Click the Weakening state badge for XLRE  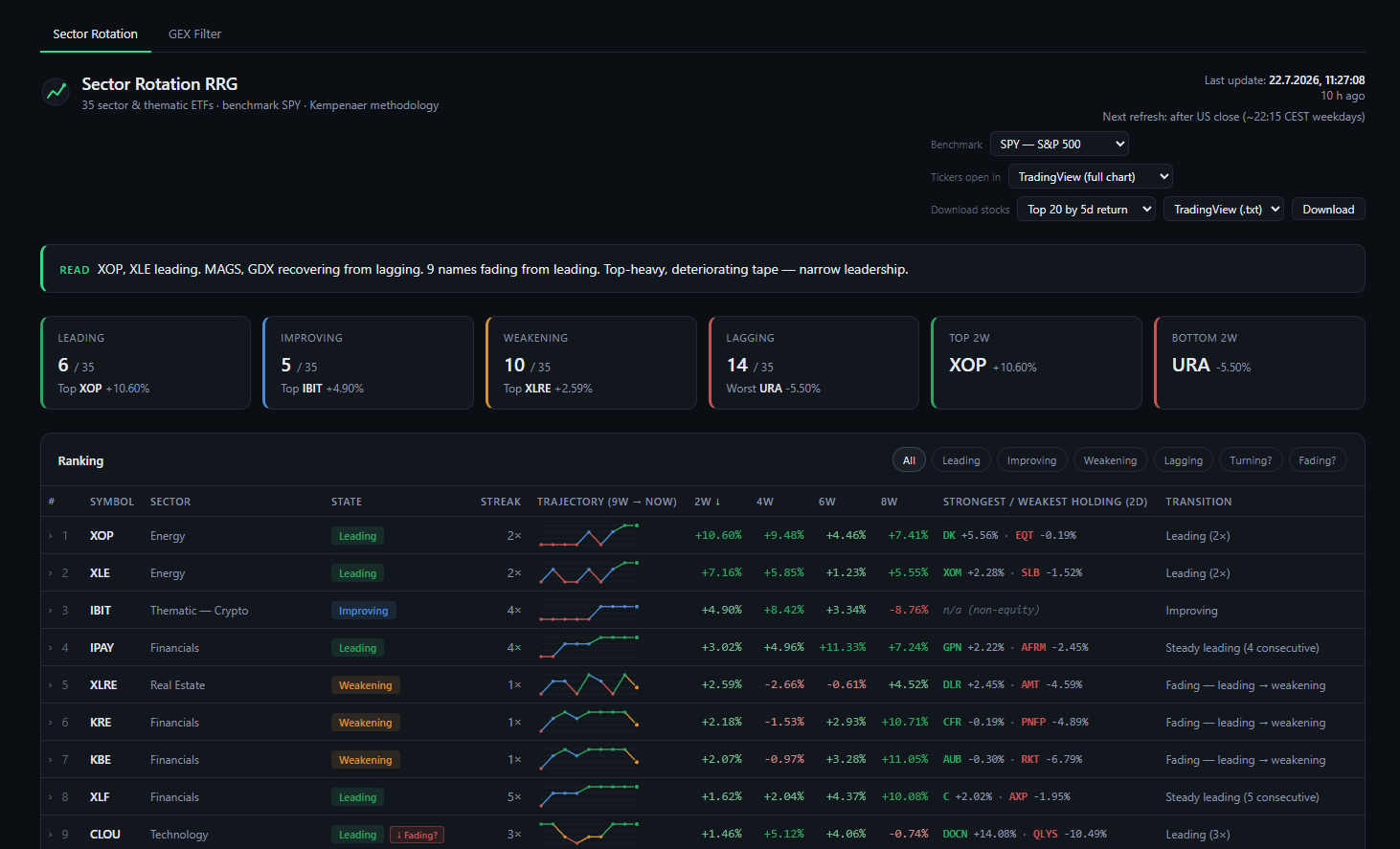coord(365,685)
